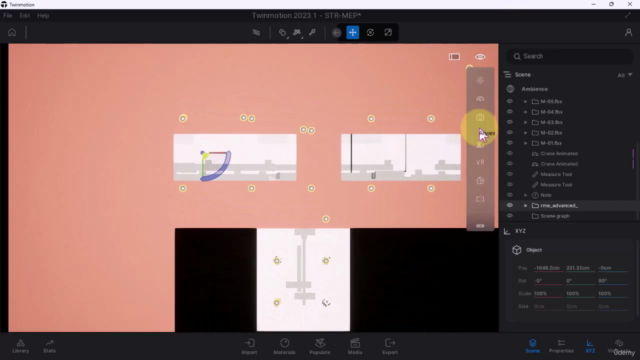Open the Materials dock
The height and width of the screenshot is (360, 640).
tap(284, 346)
